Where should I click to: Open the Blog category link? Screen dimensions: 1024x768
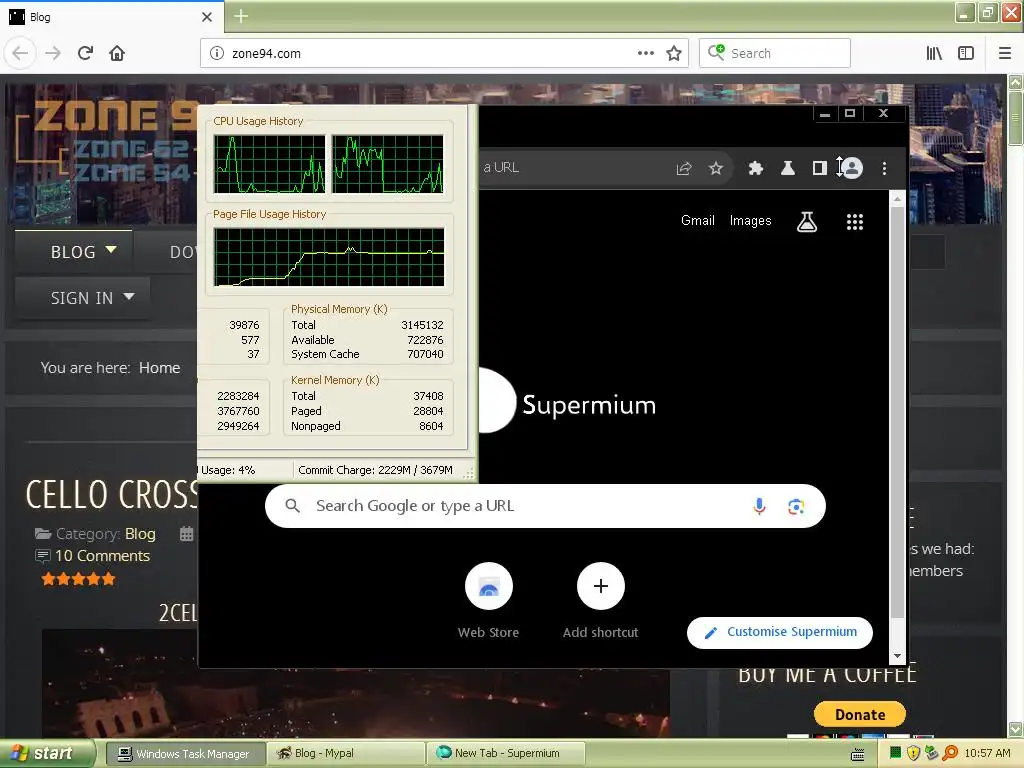pyautogui.click(x=140, y=534)
